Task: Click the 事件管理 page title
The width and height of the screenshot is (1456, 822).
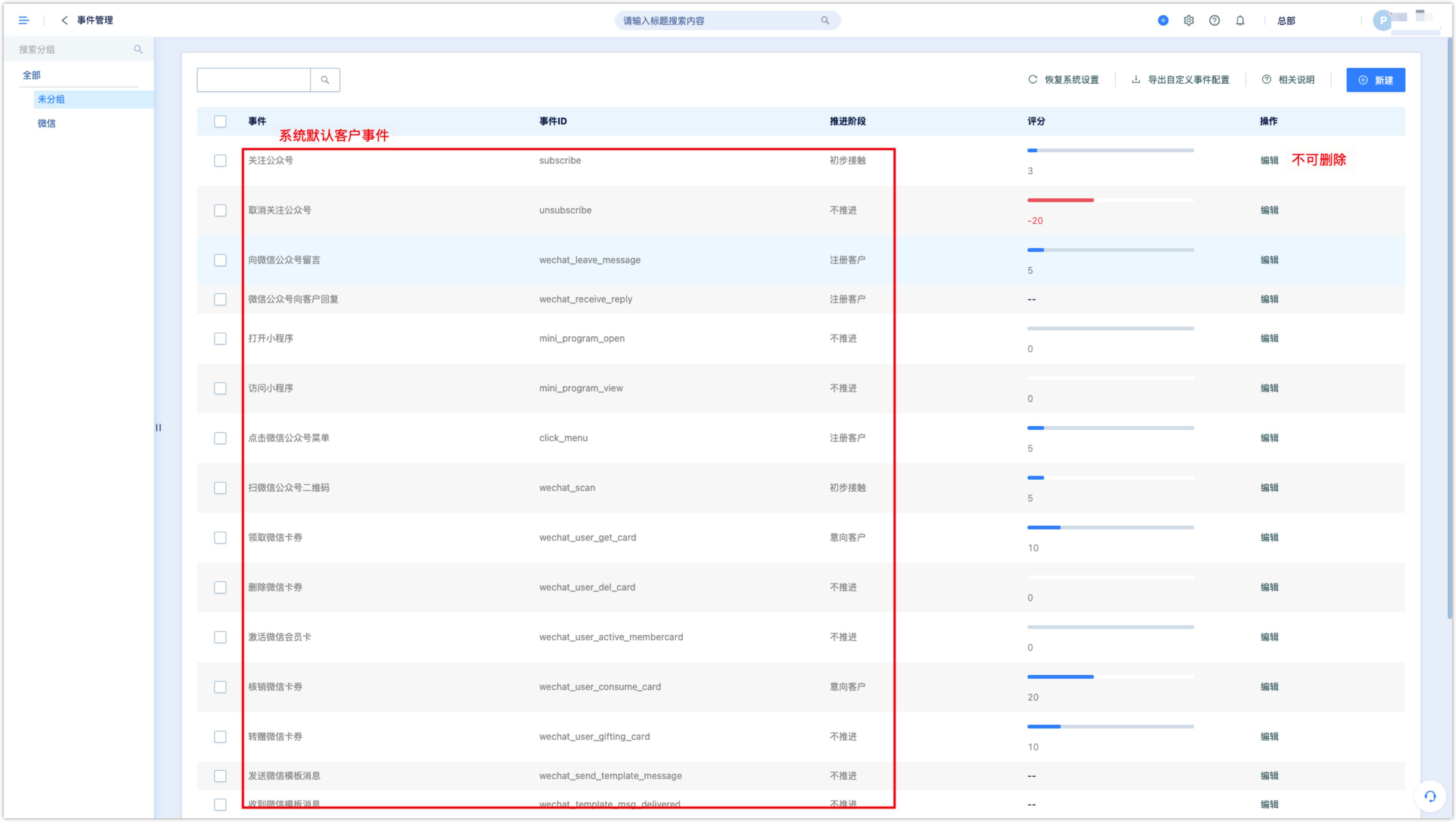Action: tap(95, 20)
